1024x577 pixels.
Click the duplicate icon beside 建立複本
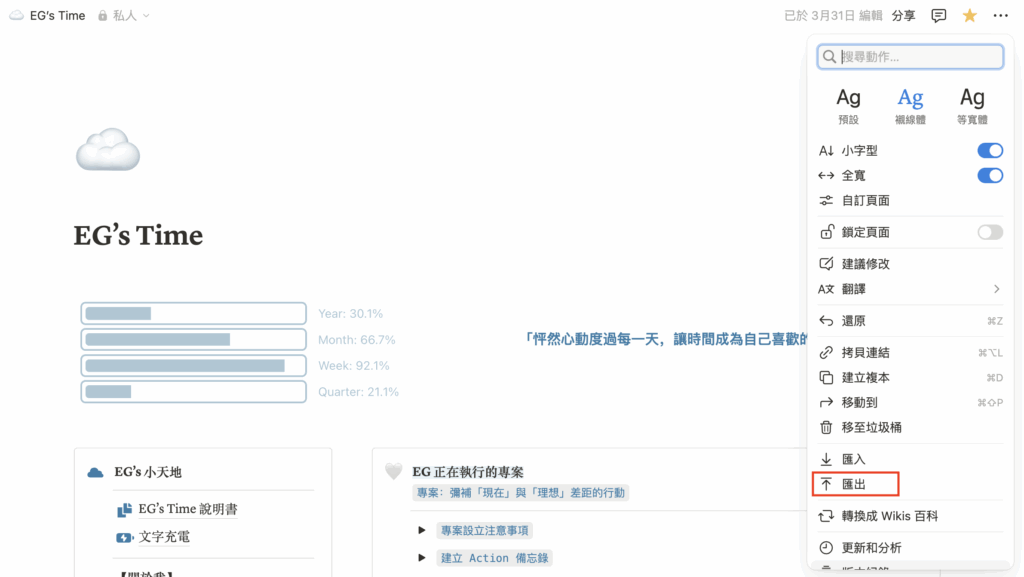(x=826, y=377)
